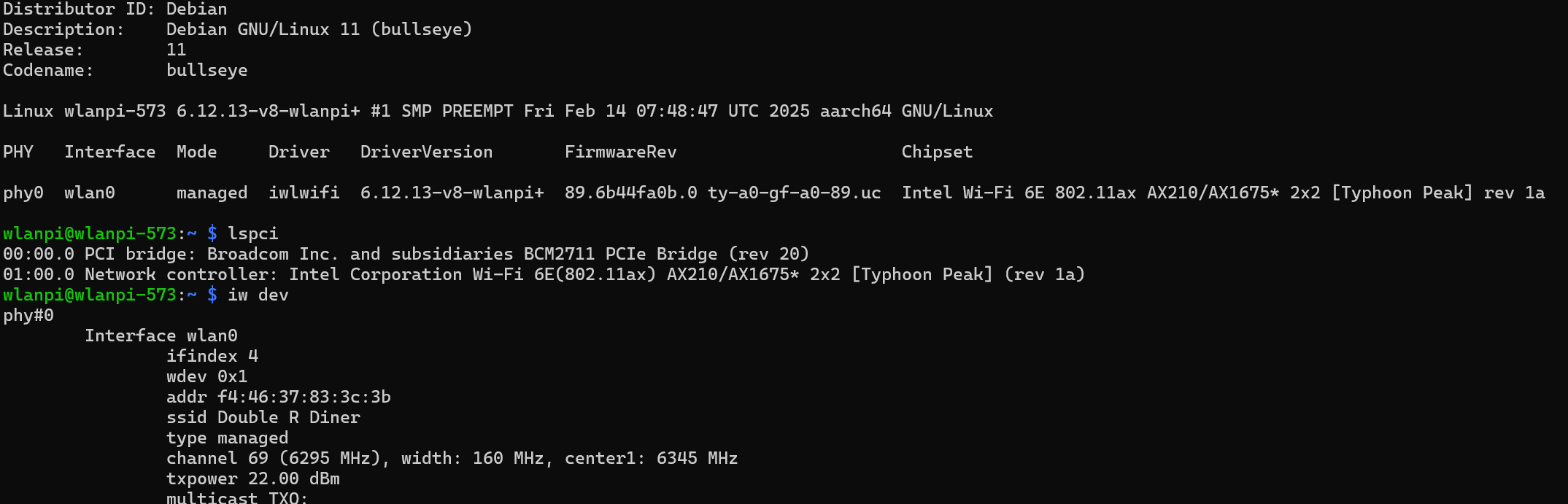Click the 'Debian GNU/Linux 11 (bullseye)' description text
The image size is (1568, 504).
(319, 30)
